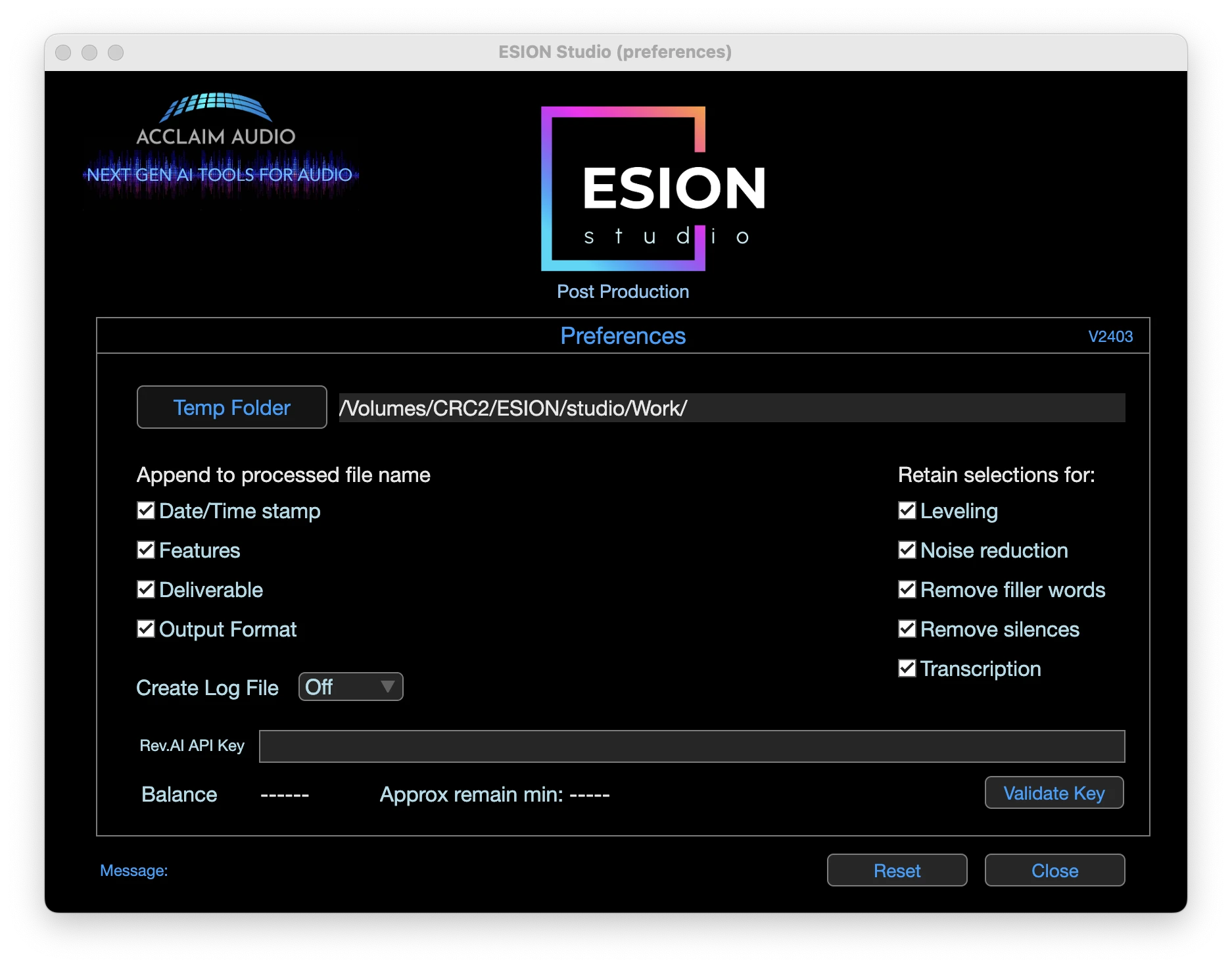Screen dimensions: 1232x968
Task: Click the Acclaim Audio logo
Action: [216, 119]
